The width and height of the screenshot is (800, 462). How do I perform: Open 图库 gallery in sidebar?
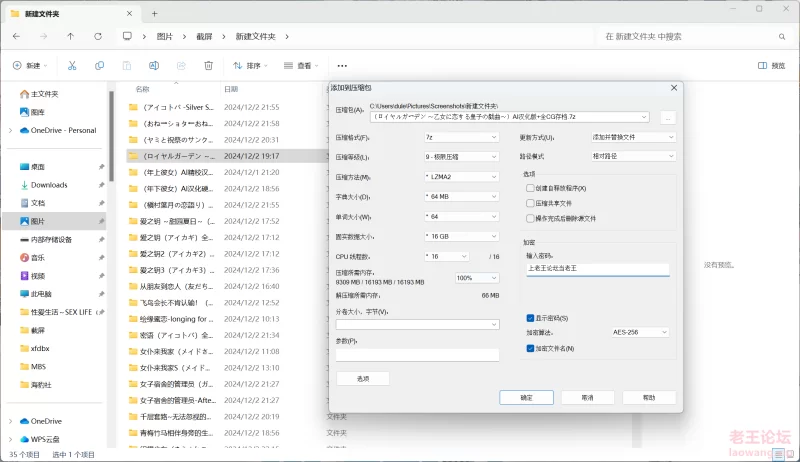[x=32, y=112]
